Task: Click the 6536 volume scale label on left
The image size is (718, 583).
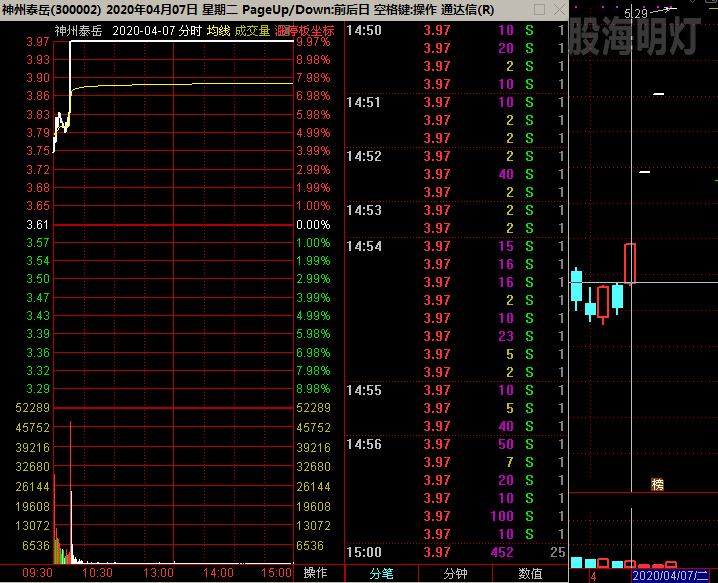Action: (x=36, y=545)
